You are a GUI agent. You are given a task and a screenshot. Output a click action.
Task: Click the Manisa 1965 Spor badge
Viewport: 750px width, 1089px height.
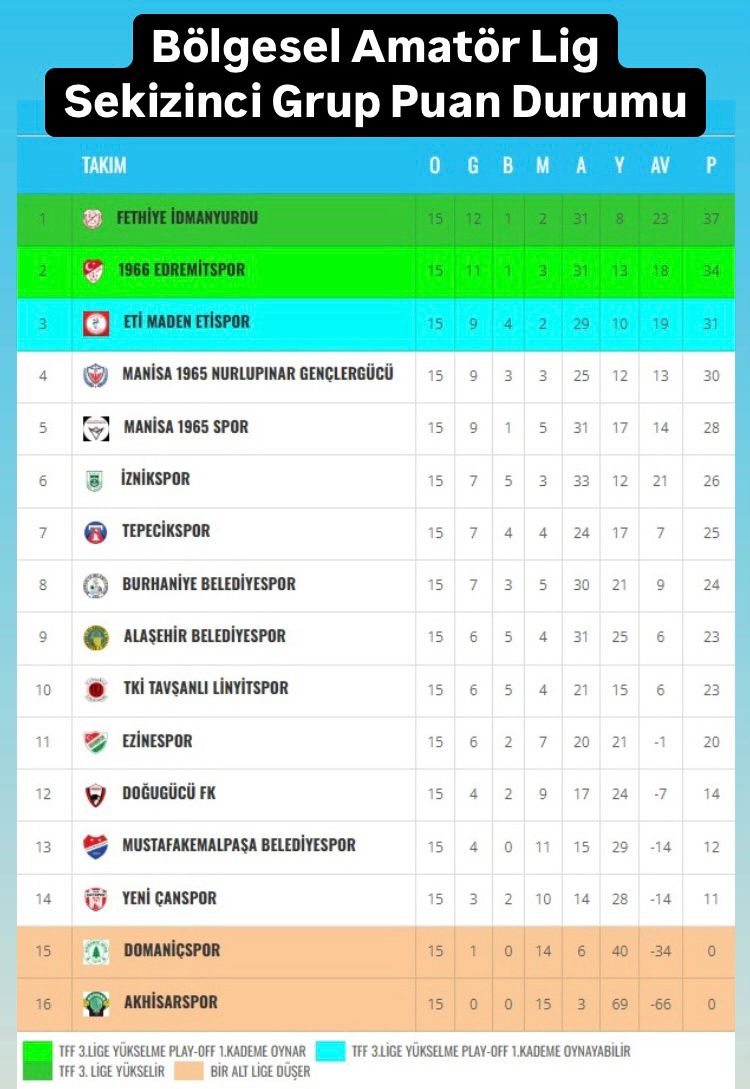click(x=96, y=428)
